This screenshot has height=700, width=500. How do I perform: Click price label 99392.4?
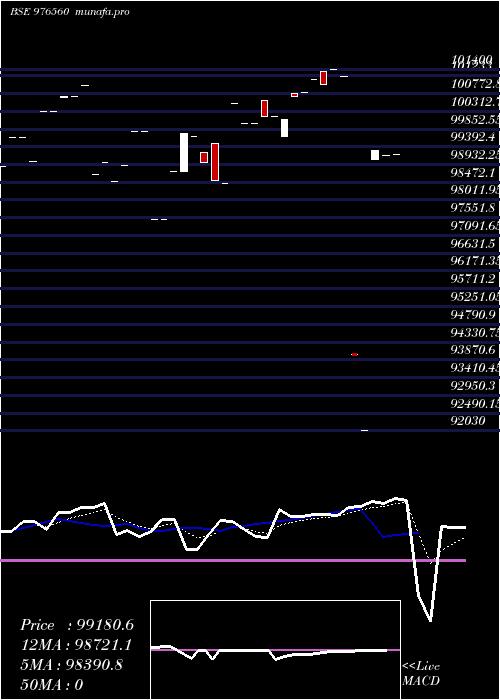(473, 137)
